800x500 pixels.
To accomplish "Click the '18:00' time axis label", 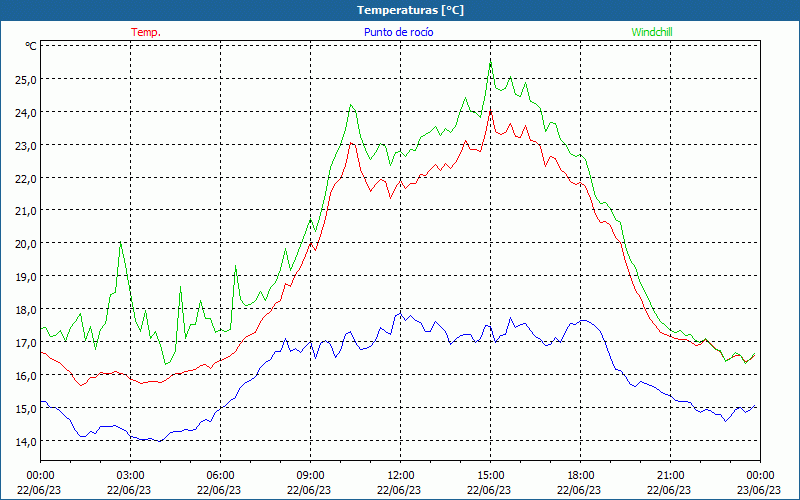I will pos(580,476).
